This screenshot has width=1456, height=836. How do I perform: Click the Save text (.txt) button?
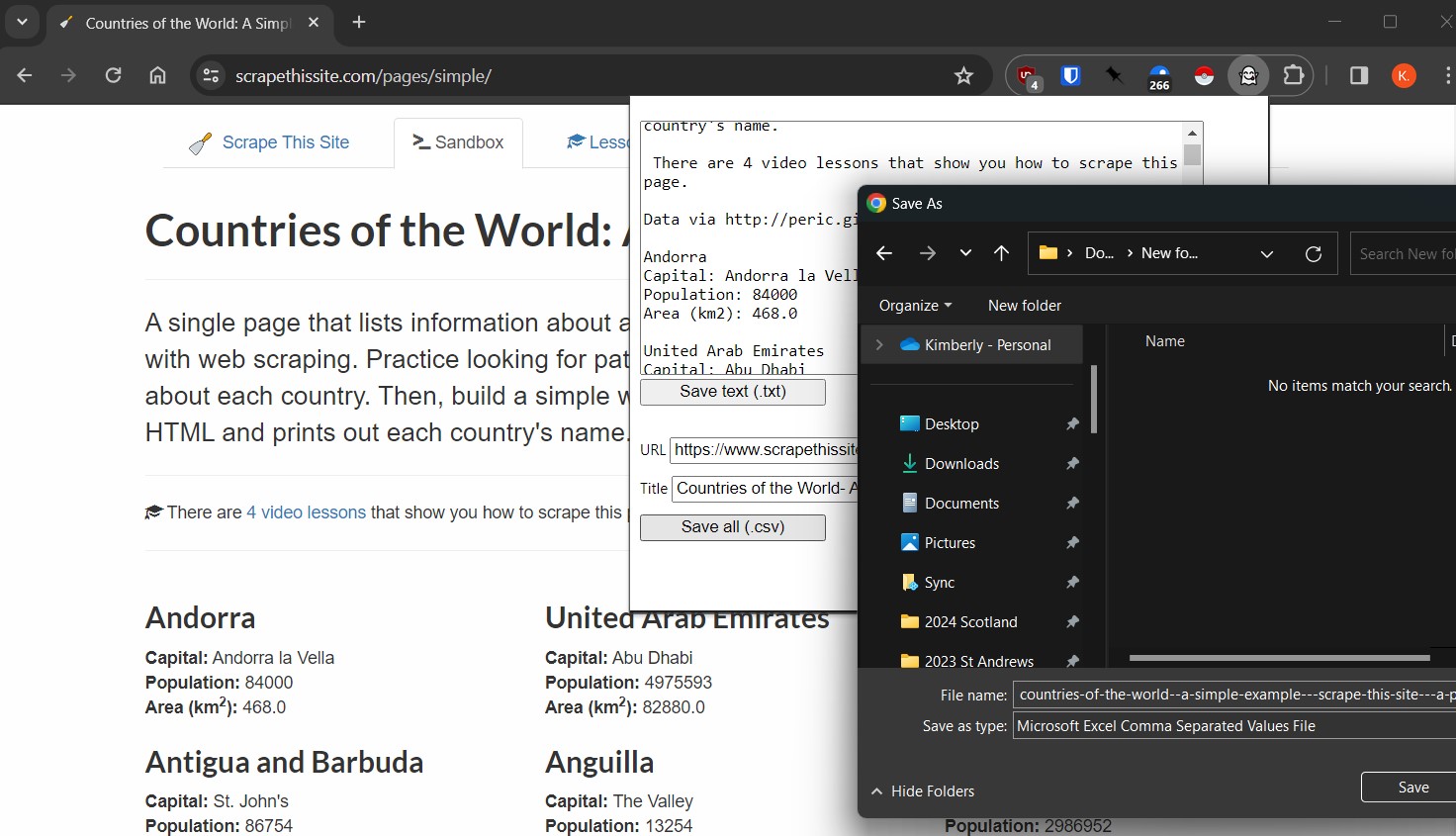733,392
